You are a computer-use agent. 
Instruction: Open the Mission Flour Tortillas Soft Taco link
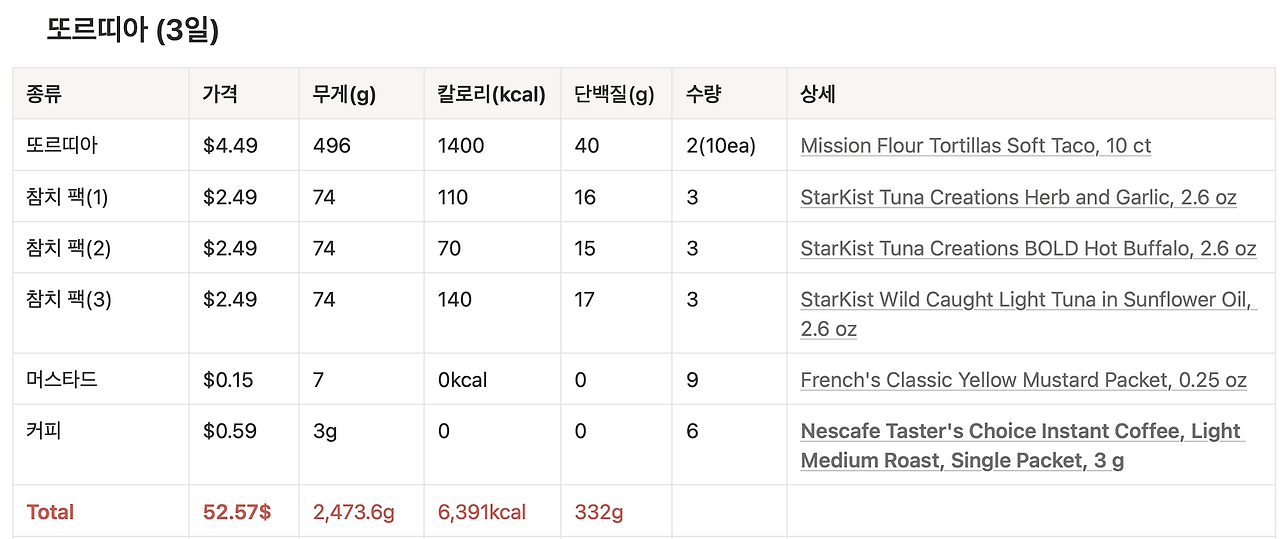click(x=975, y=146)
